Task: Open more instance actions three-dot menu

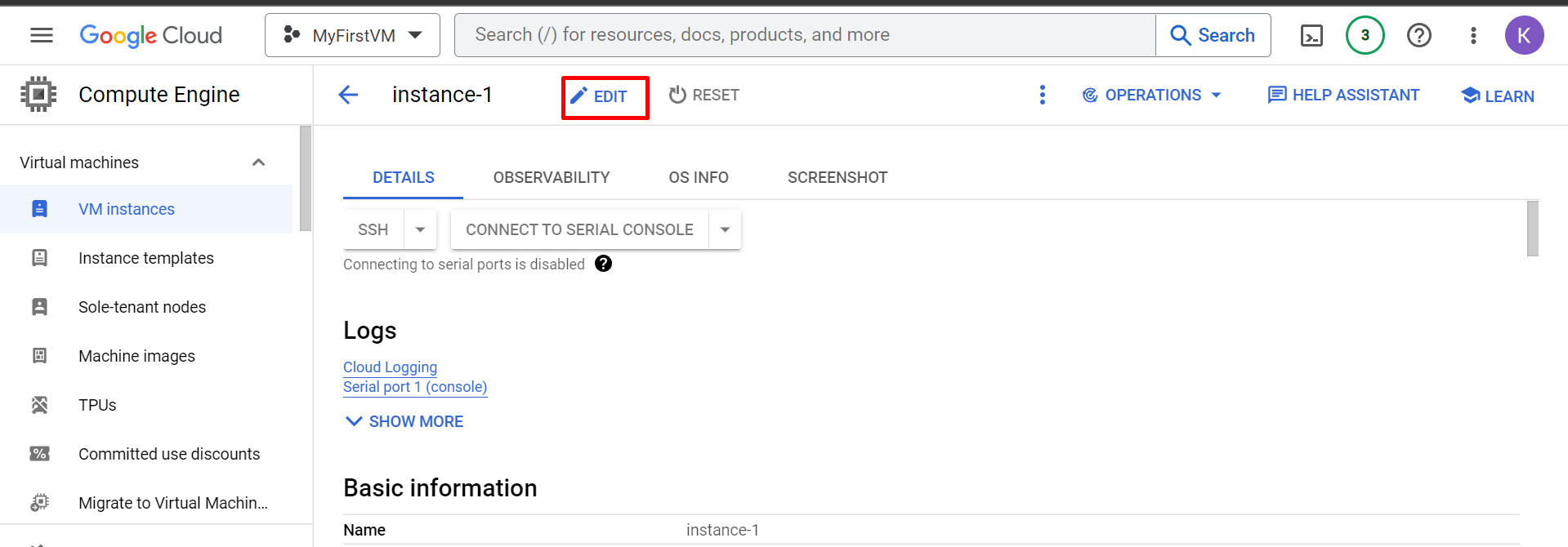Action: pyautogui.click(x=1042, y=95)
